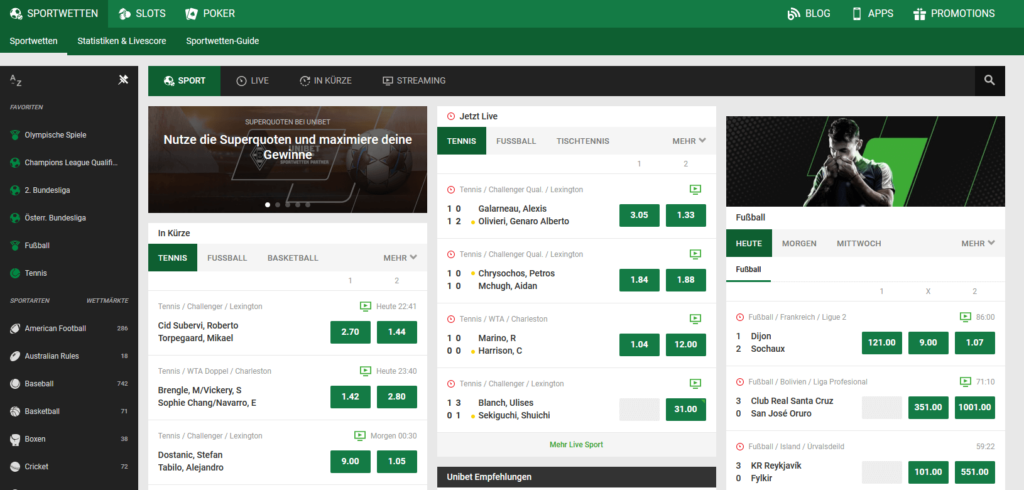Click the Apps phone icon
The width and height of the screenshot is (1024, 490).
tap(857, 14)
